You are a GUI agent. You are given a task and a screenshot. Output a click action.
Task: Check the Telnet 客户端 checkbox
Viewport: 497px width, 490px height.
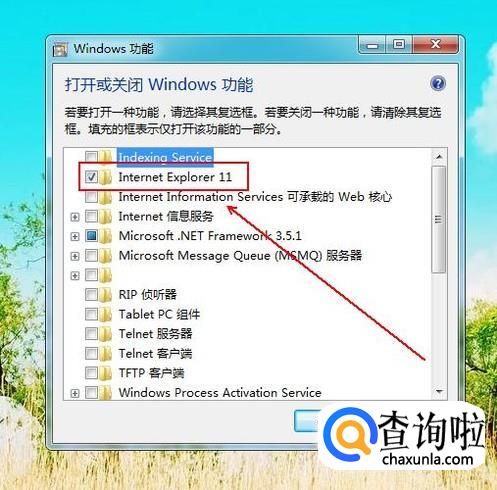pyautogui.click(x=91, y=353)
